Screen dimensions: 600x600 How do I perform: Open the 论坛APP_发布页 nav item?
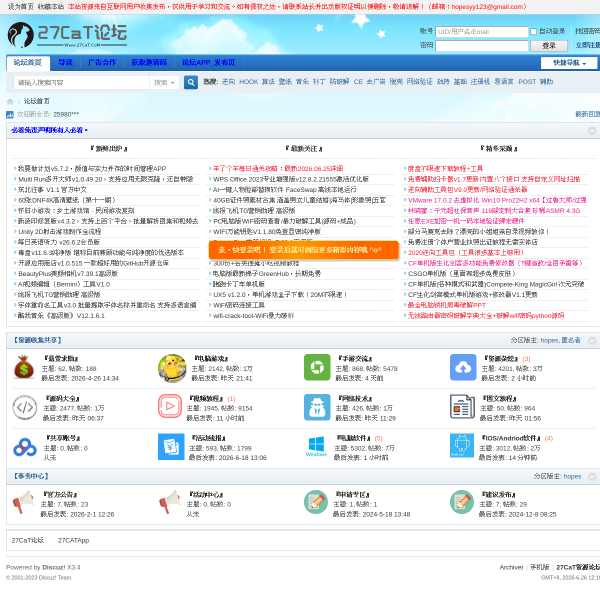(209, 62)
